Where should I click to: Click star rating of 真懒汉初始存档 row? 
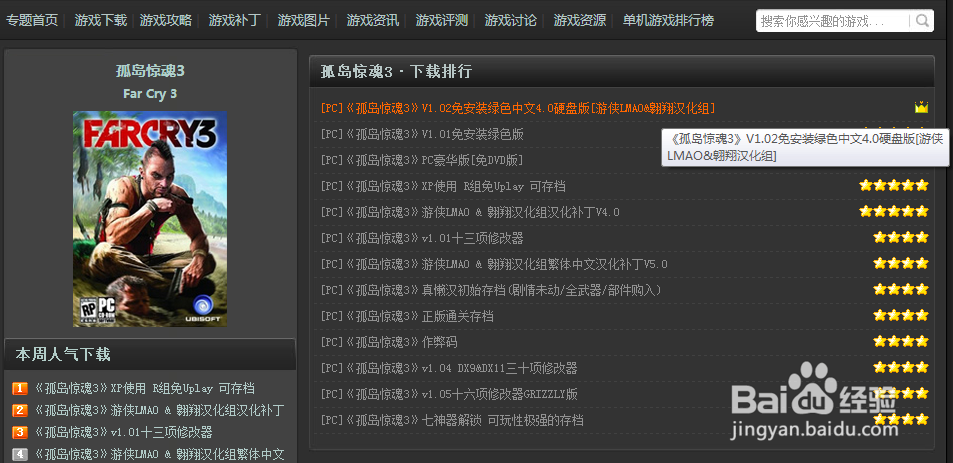point(901,290)
